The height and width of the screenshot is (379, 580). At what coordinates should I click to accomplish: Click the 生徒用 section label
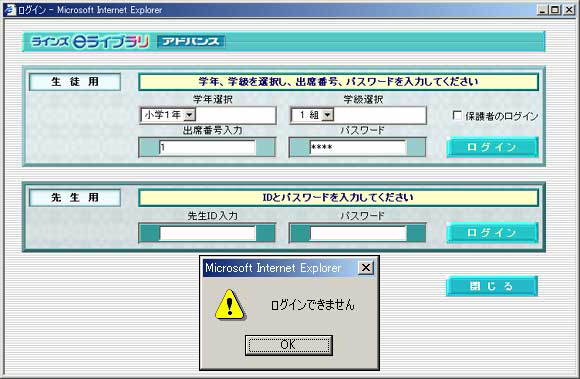[x=75, y=82]
